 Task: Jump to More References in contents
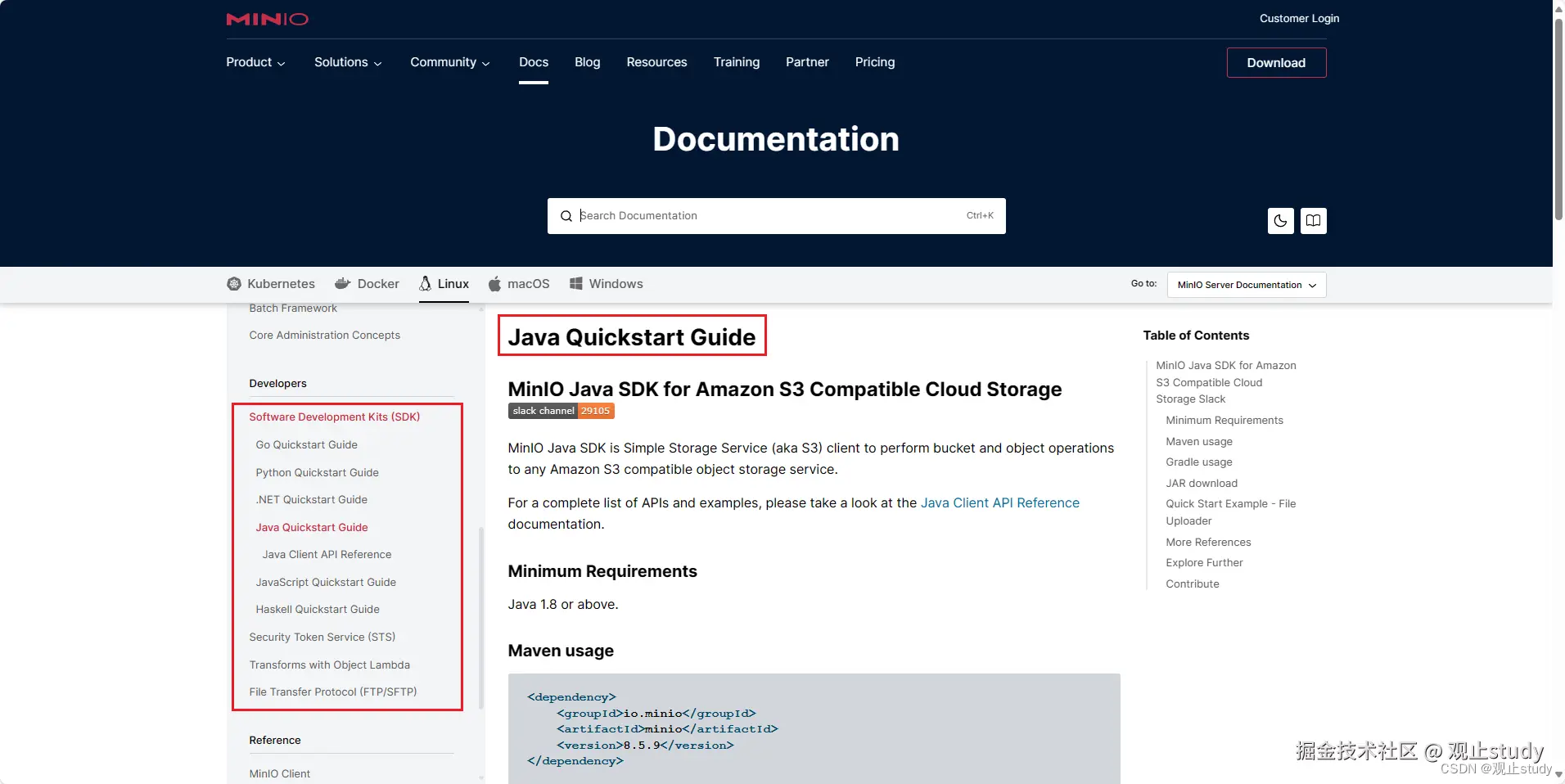1208,543
